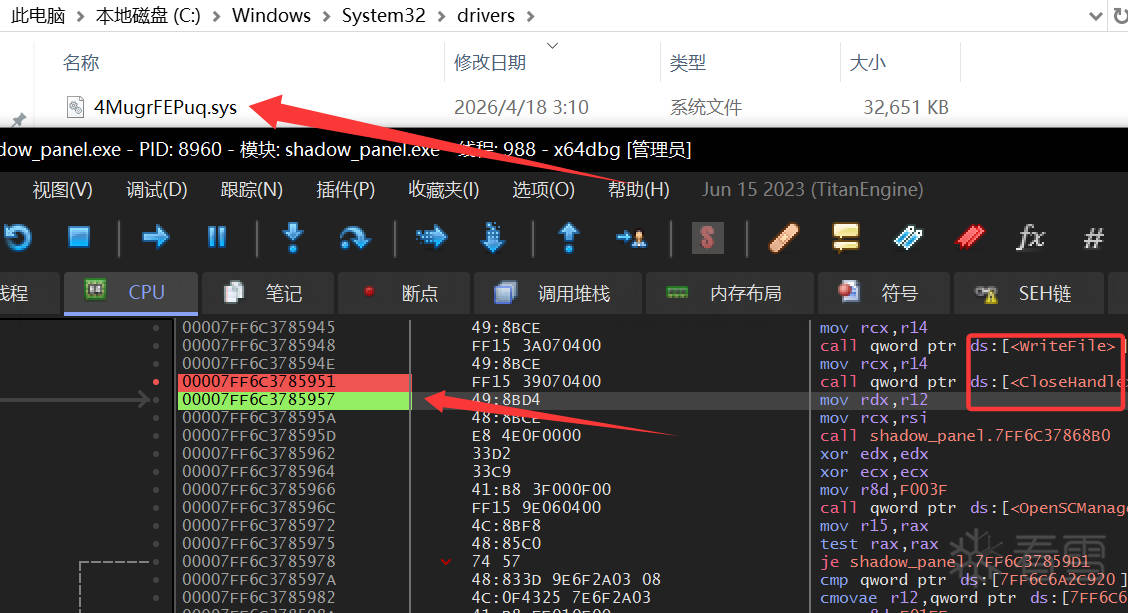This screenshot has width=1128, height=613.
Task: Sort files by 类型 column header
Action: (x=687, y=63)
